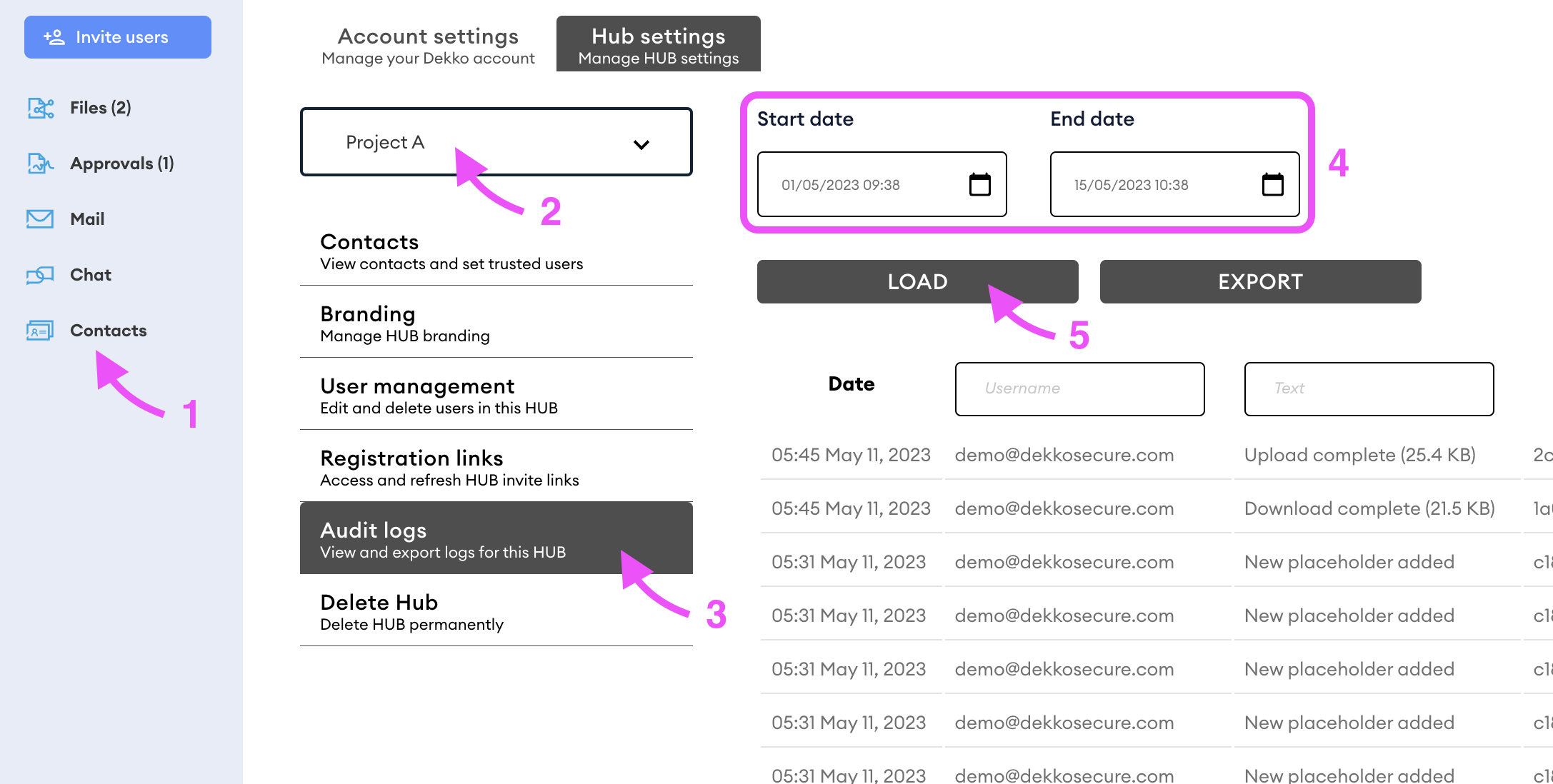The height and width of the screenshot is (784, 1553).
Task: Select the 'Upload complete (25.4 KB)' log entry
Action: point(1360,455)
